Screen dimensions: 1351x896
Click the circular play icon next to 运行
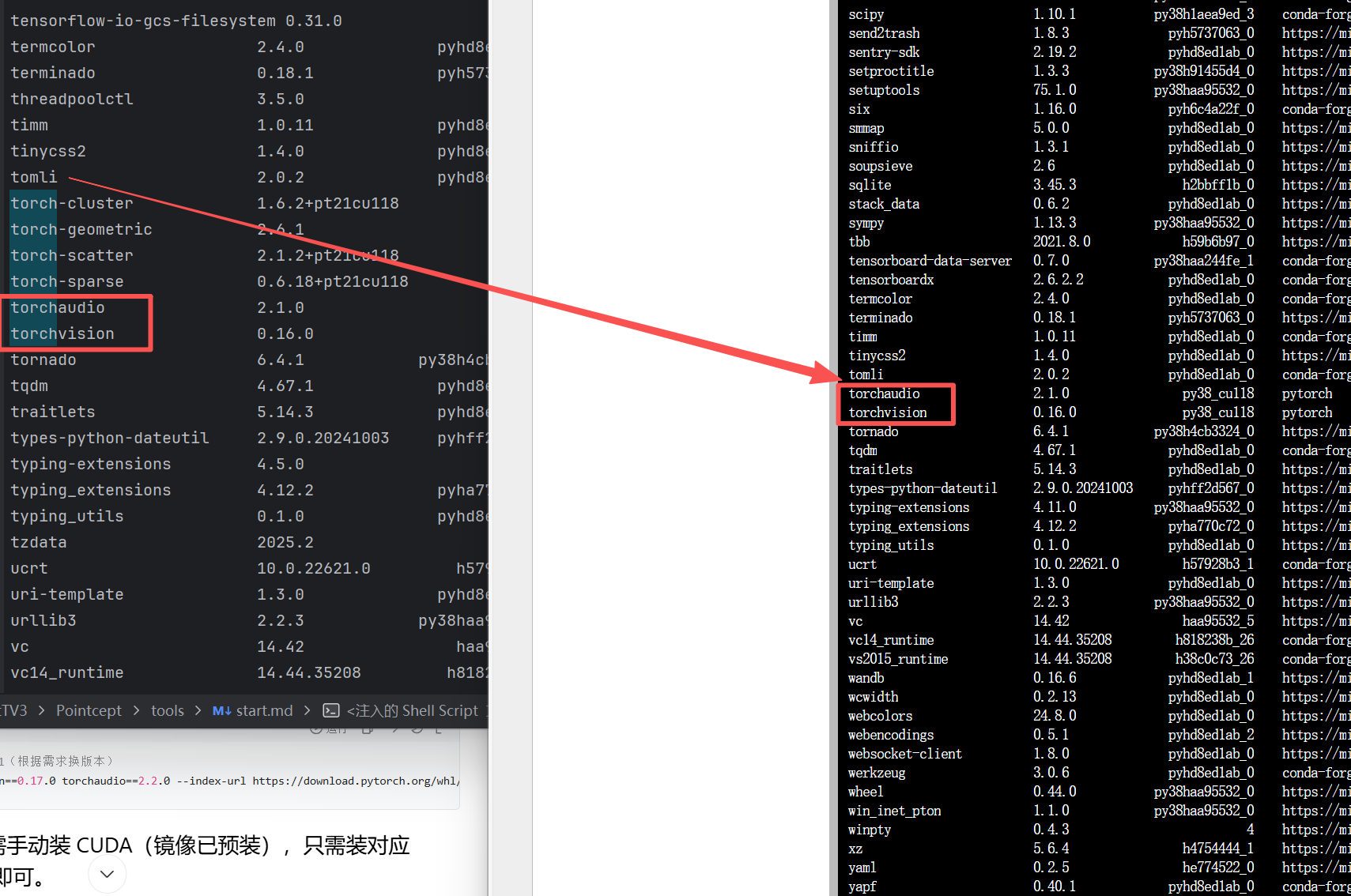[x=315, y=729]
